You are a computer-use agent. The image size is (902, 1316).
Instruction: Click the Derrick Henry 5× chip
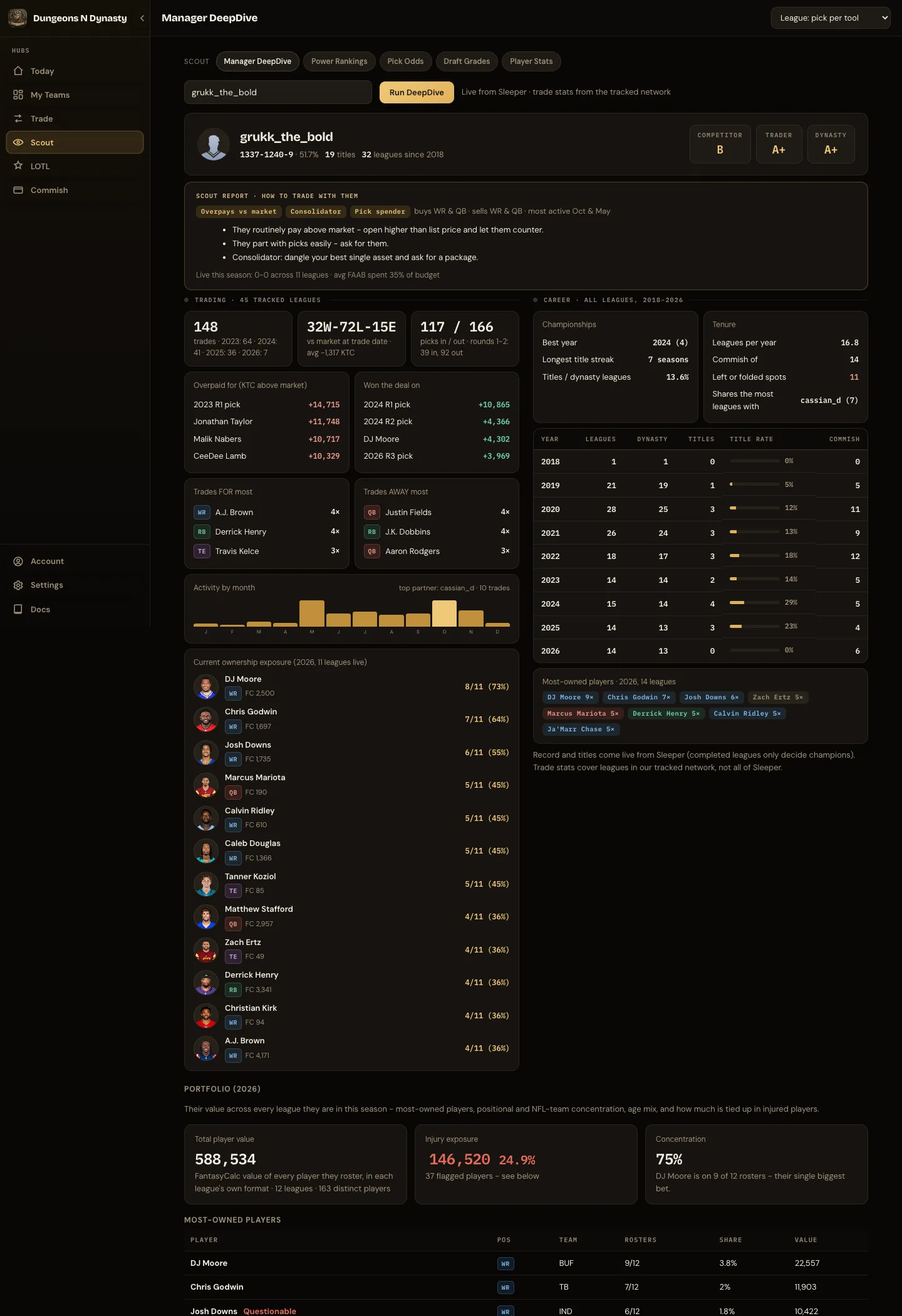(x=666, y=714)
